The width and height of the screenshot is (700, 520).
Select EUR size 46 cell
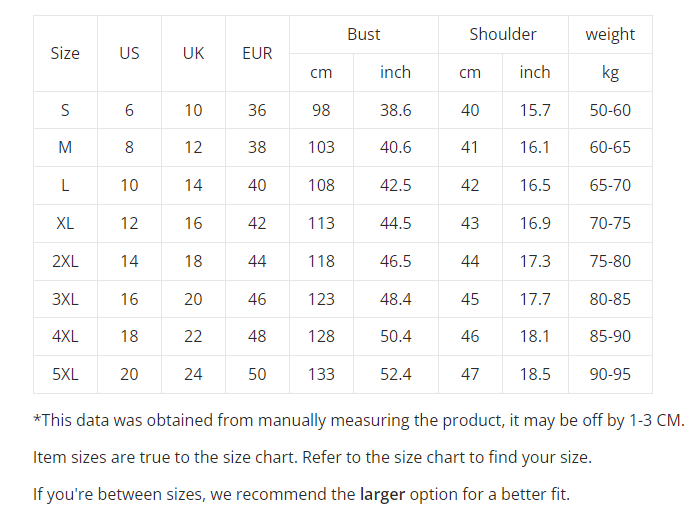257,299
